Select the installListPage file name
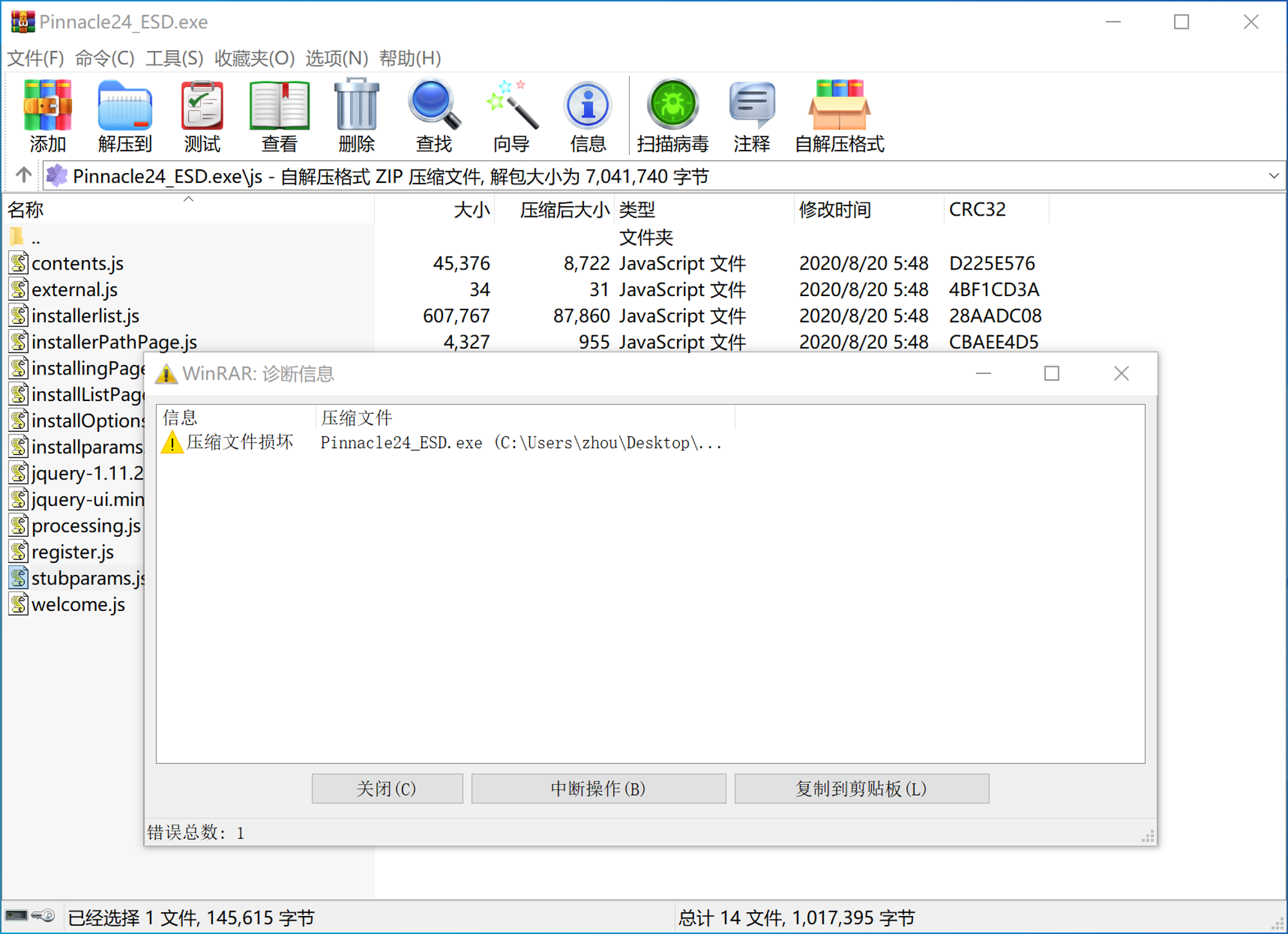The height and width of the screenshot is (934, 1288). [88, 394]
